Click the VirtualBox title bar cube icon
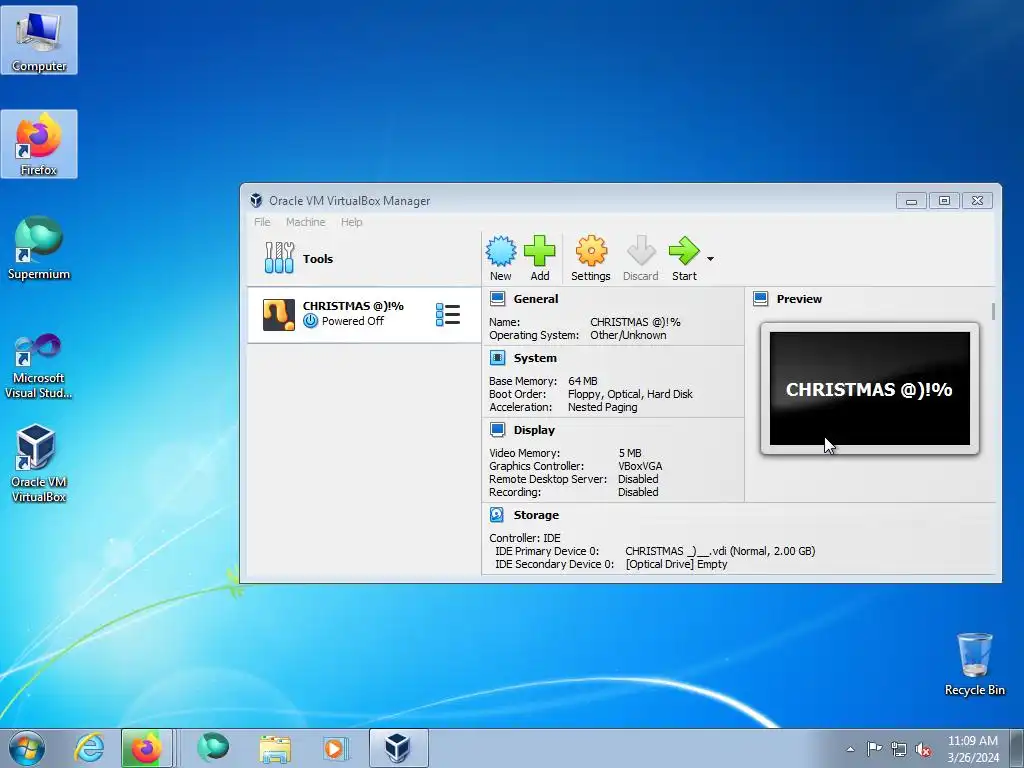The width and height of the screenshot is (1024, 768). tap(256, 200)
